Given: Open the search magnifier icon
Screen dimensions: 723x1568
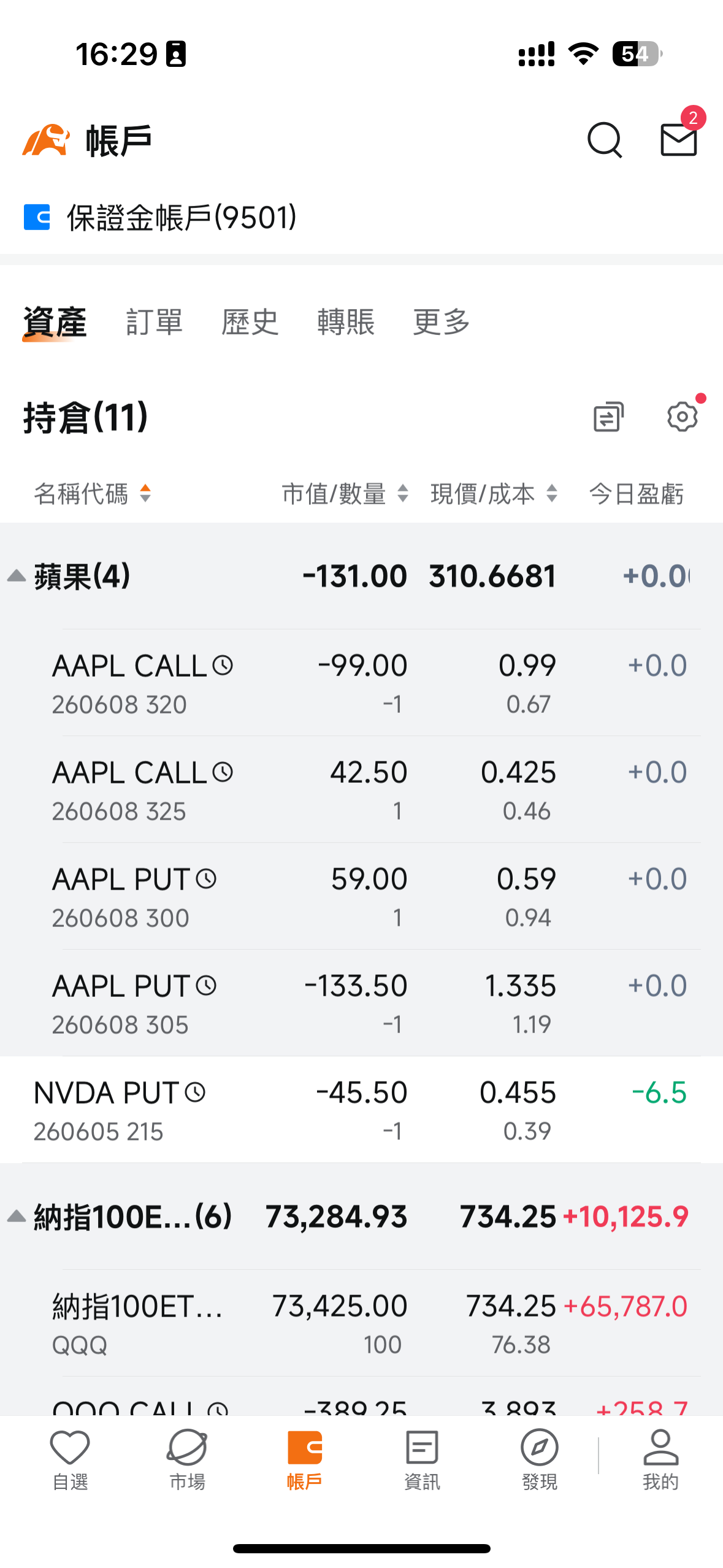Looking at the screenshot, I should click(x=605, y=140).
